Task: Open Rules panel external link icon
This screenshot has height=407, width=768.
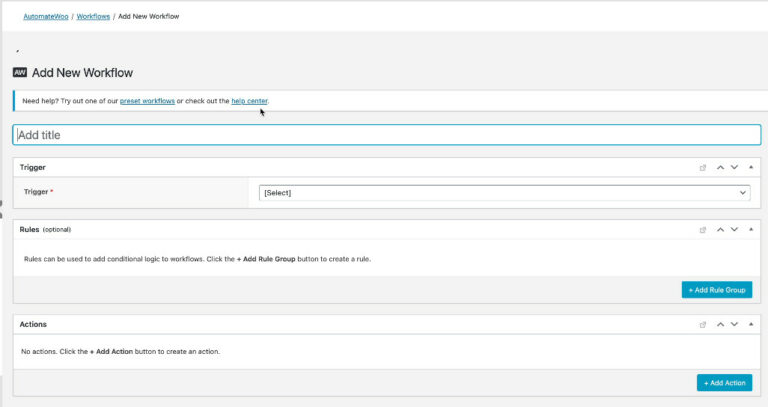Action: pos(703,229)
